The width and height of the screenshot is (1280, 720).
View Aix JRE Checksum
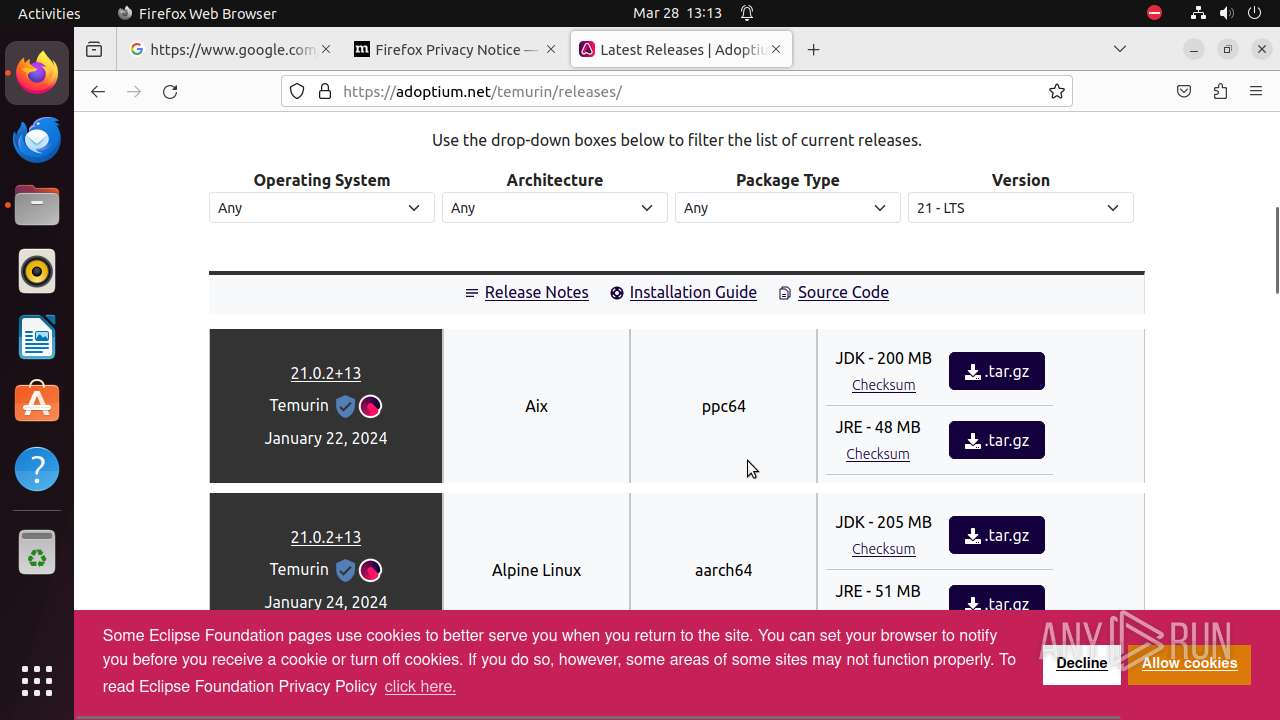(x=877, y=454)
